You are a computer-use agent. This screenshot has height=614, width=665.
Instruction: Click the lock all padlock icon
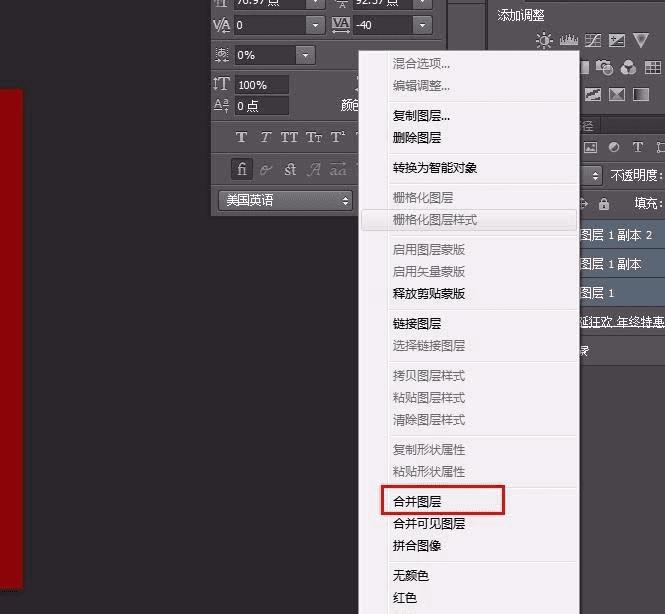tap(604, 204)
